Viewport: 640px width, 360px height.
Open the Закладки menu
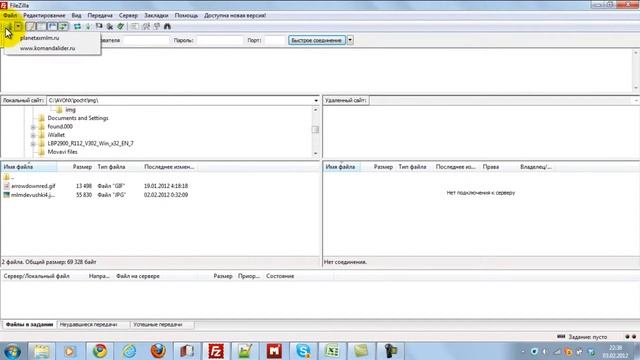click(x=156, y=16)
